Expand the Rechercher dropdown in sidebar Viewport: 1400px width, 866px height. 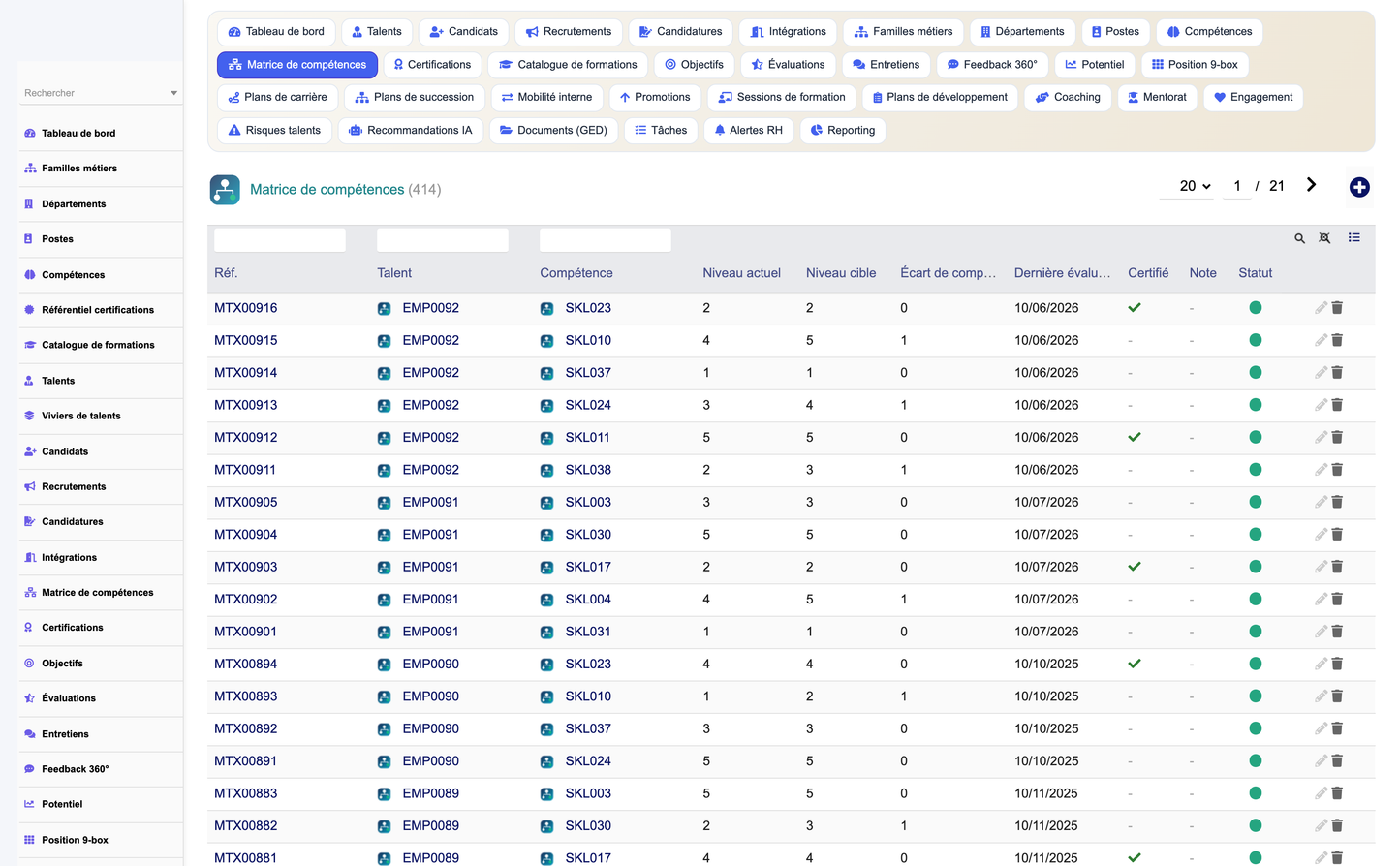pos(173,93)
